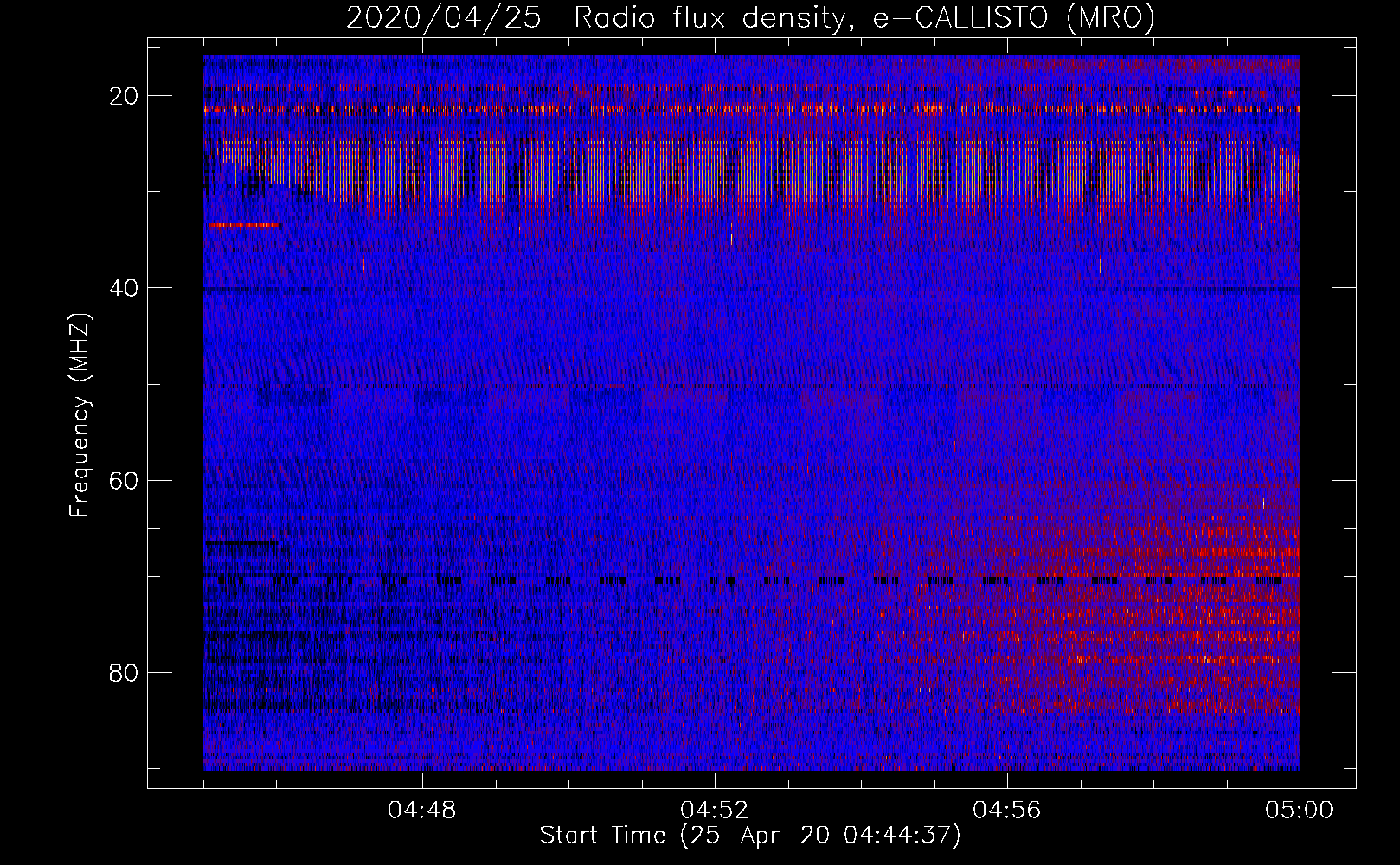The image size is (1400, 865).
Task: Click the 20 MHz frequency tick label
Action: (x=125, y=96)
